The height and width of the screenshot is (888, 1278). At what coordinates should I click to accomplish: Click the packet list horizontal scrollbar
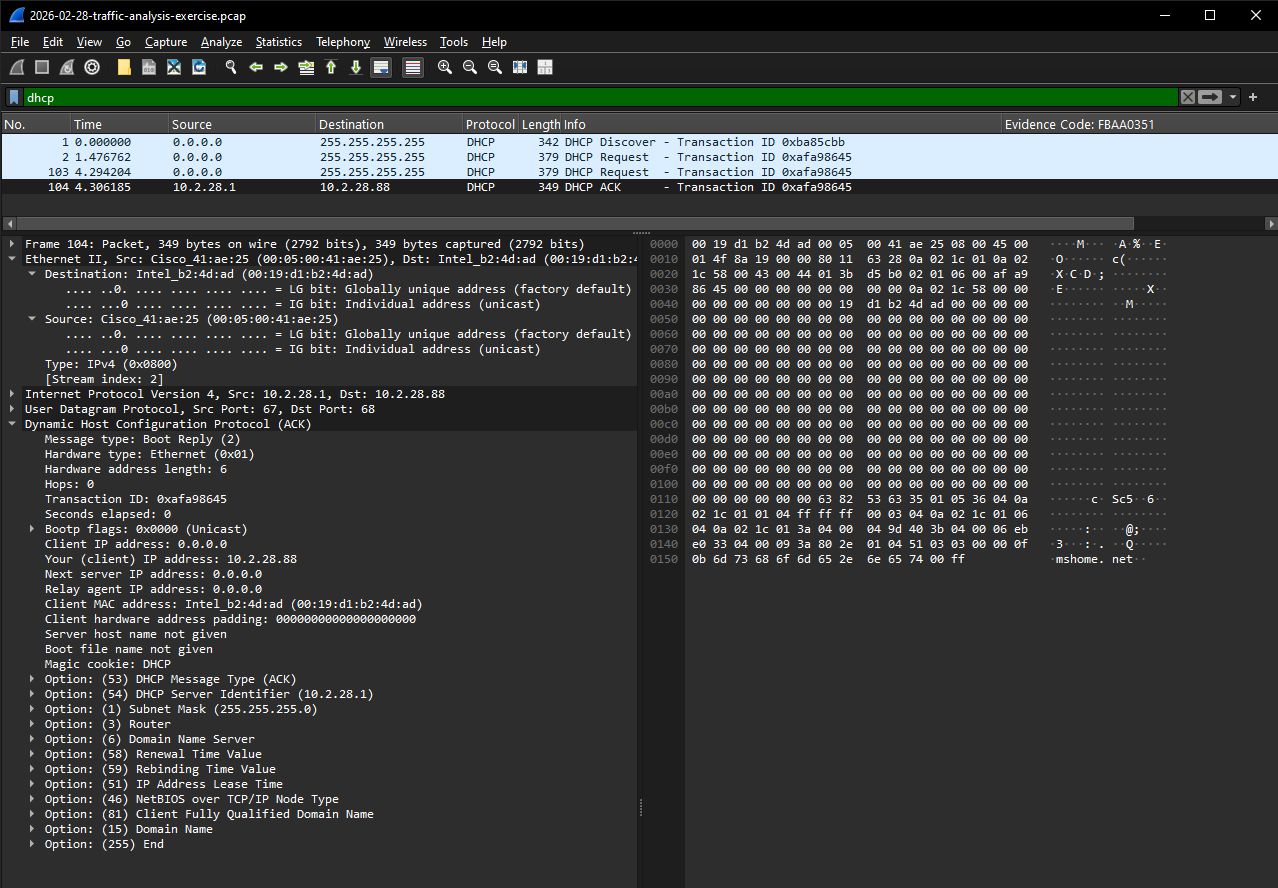[575, 223]
